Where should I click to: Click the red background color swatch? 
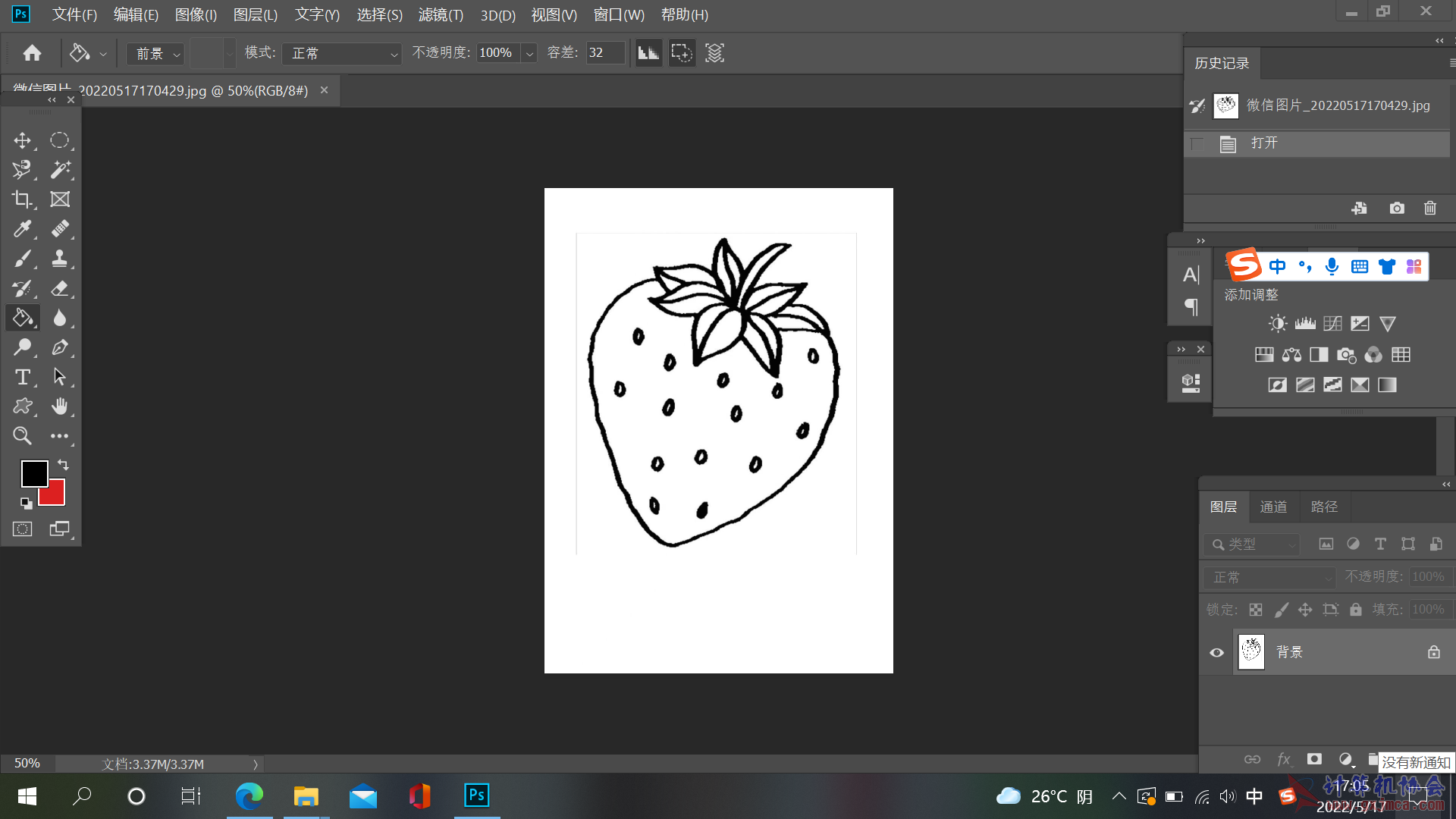(55, 495)
